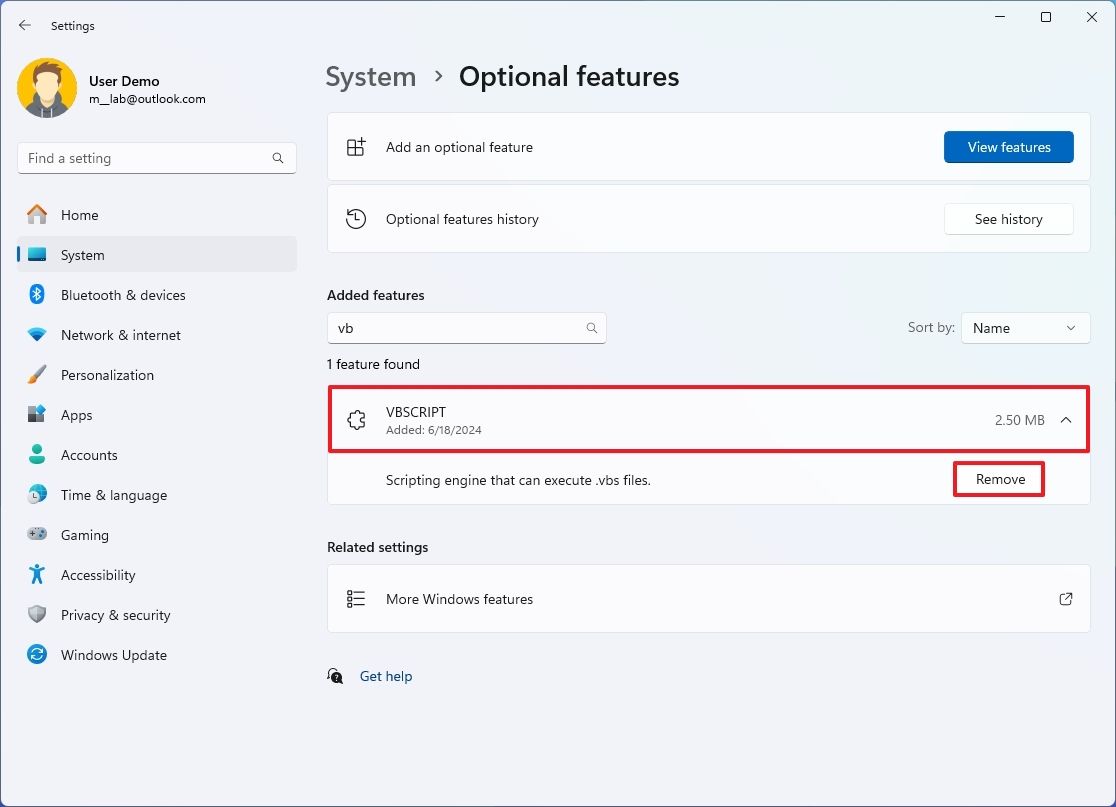The image size is (1116, 807).
Task: Click the Apps icon in sidebar
Action: click(x=37, y=413)
